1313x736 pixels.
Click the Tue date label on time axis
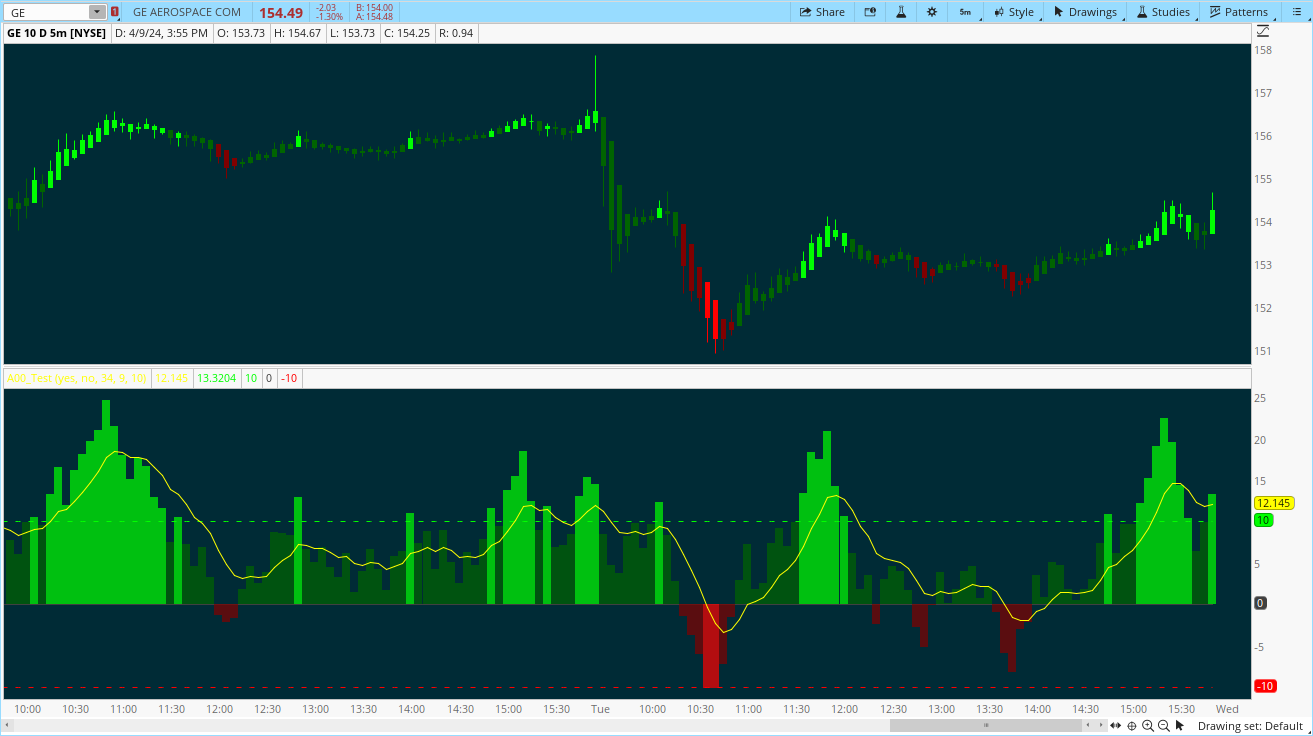pos(600,709)
